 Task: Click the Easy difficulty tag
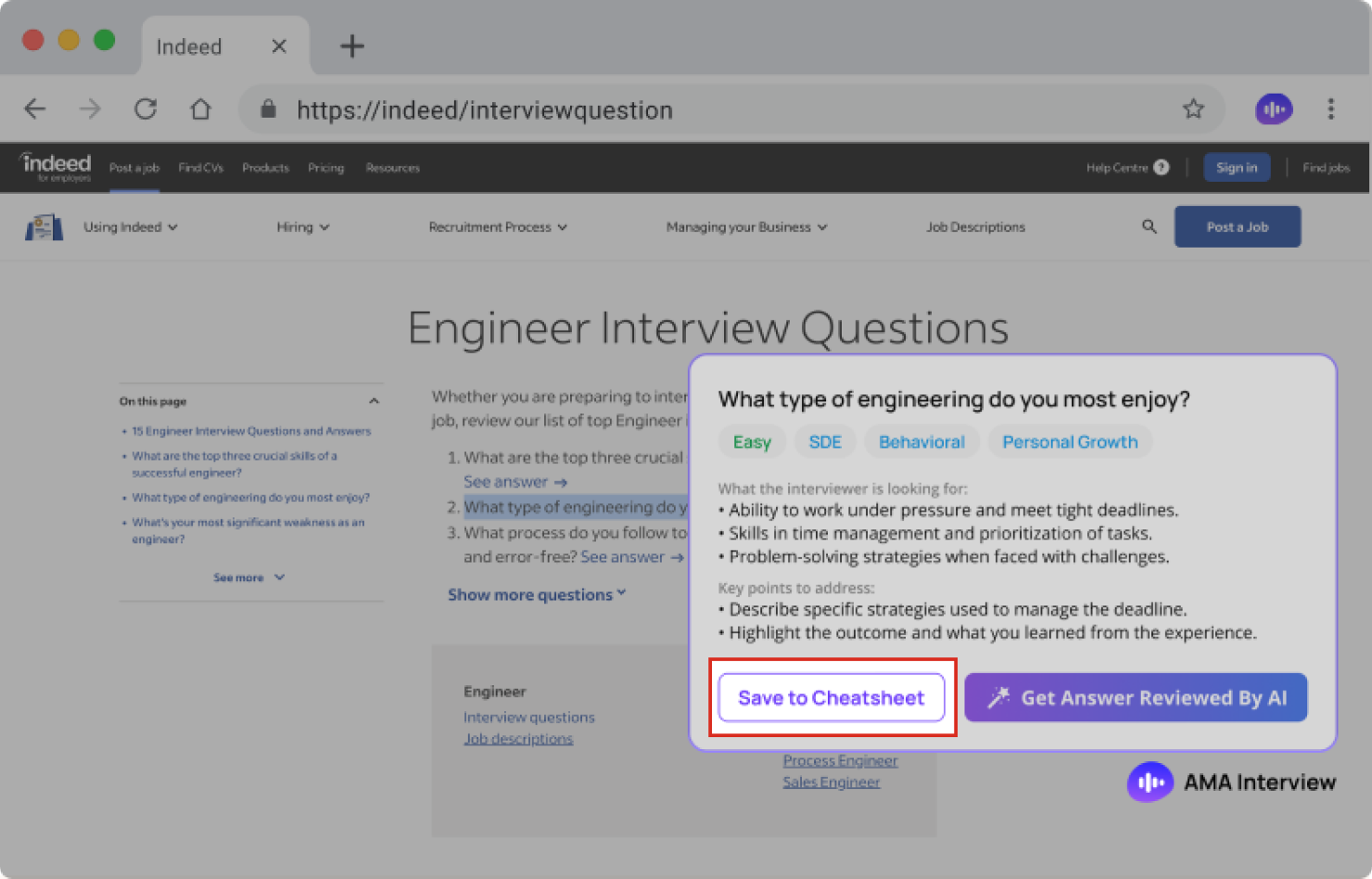[752, 442]
